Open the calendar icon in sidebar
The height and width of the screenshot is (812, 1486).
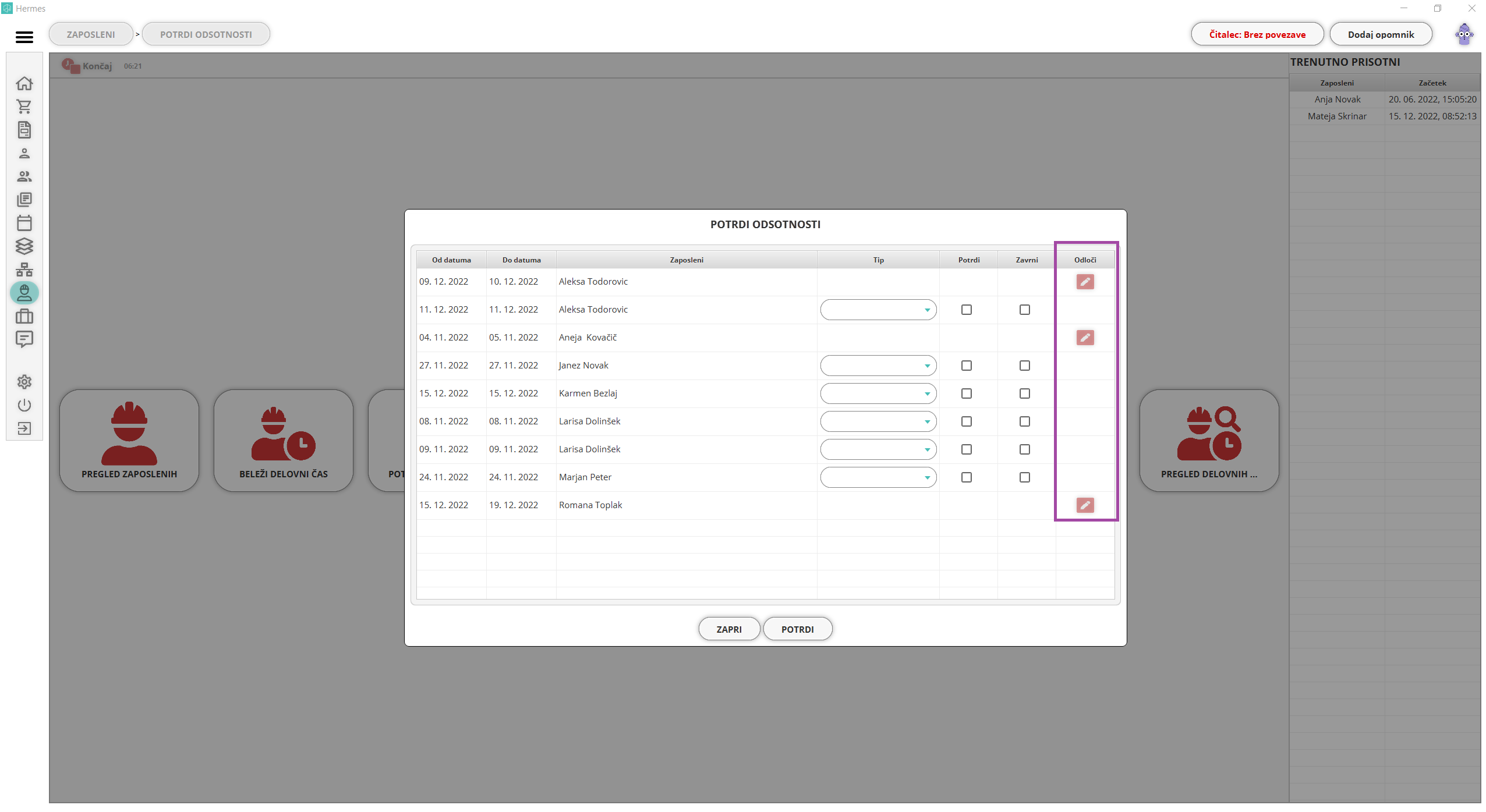click(x=24, y=223)
